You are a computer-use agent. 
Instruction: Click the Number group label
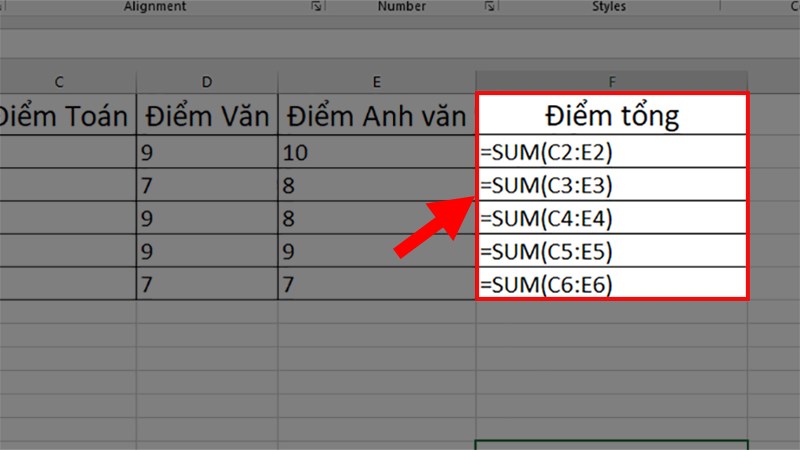402,6
